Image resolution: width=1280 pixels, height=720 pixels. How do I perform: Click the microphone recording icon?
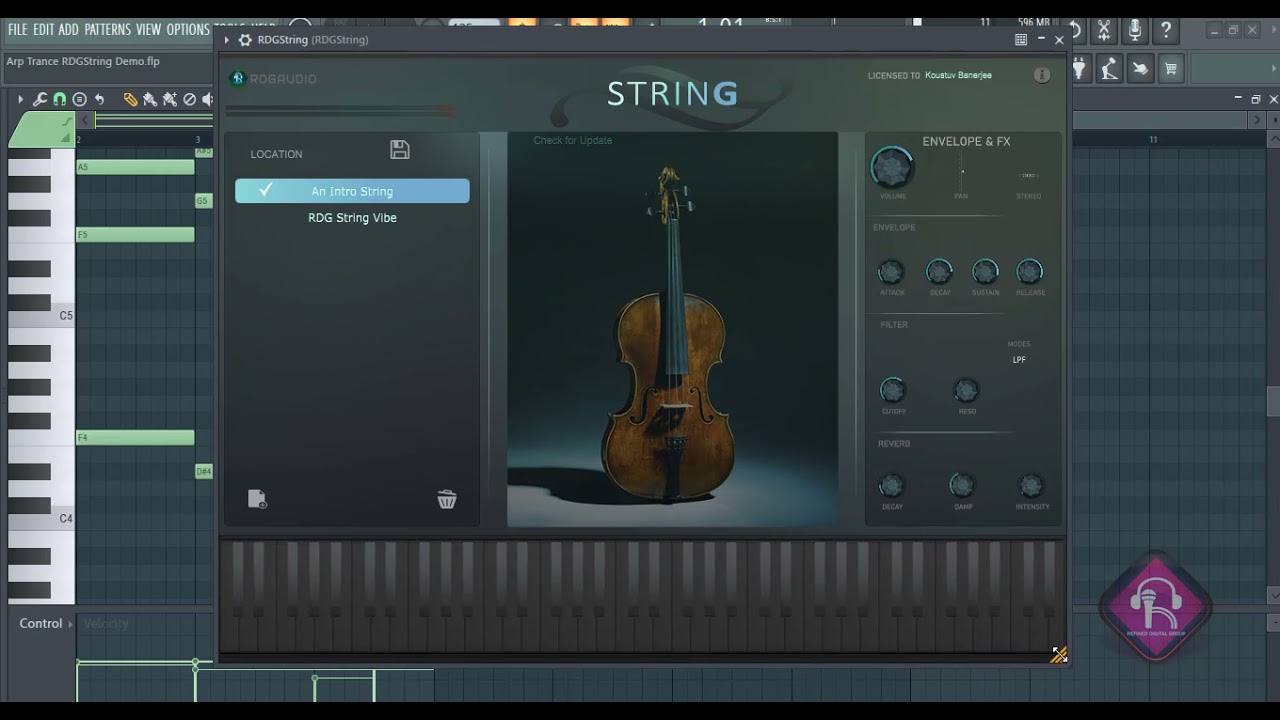click(1135, 31)
